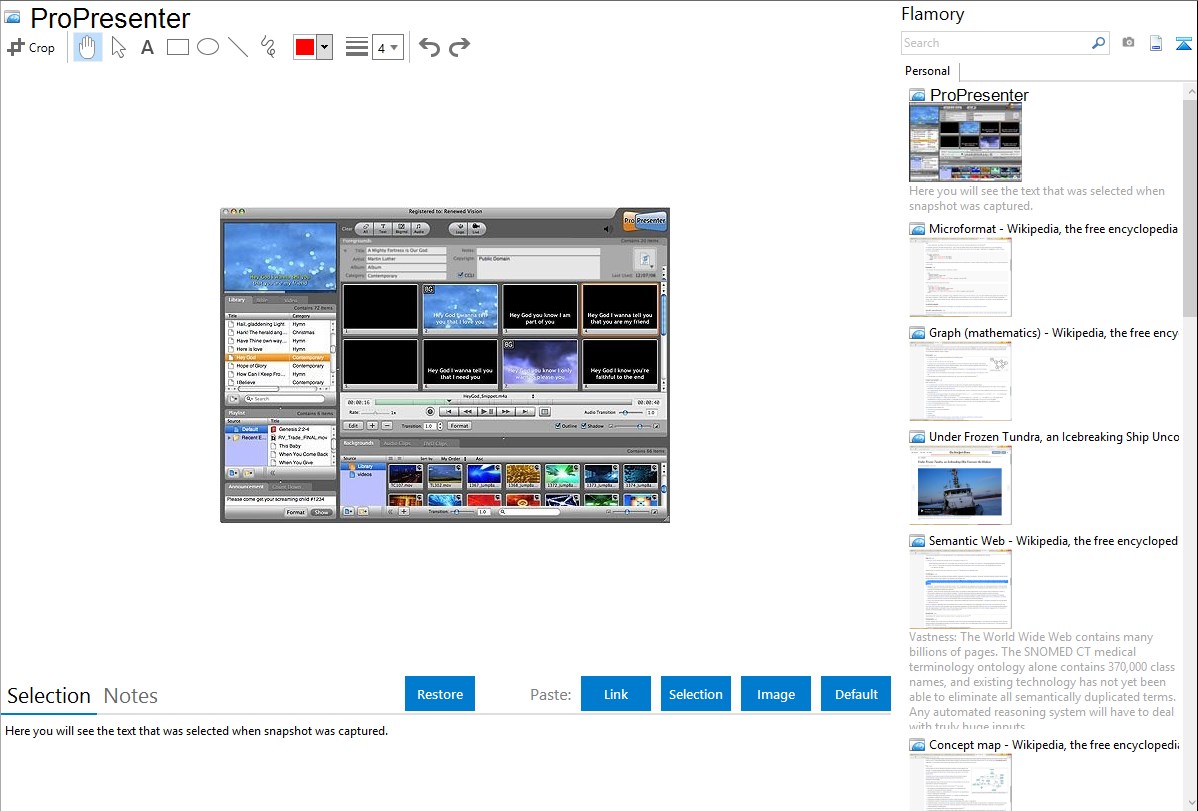Open the color picker dropdown arrow
Viewport: 1198px width, 811px height.
point(325,47)
